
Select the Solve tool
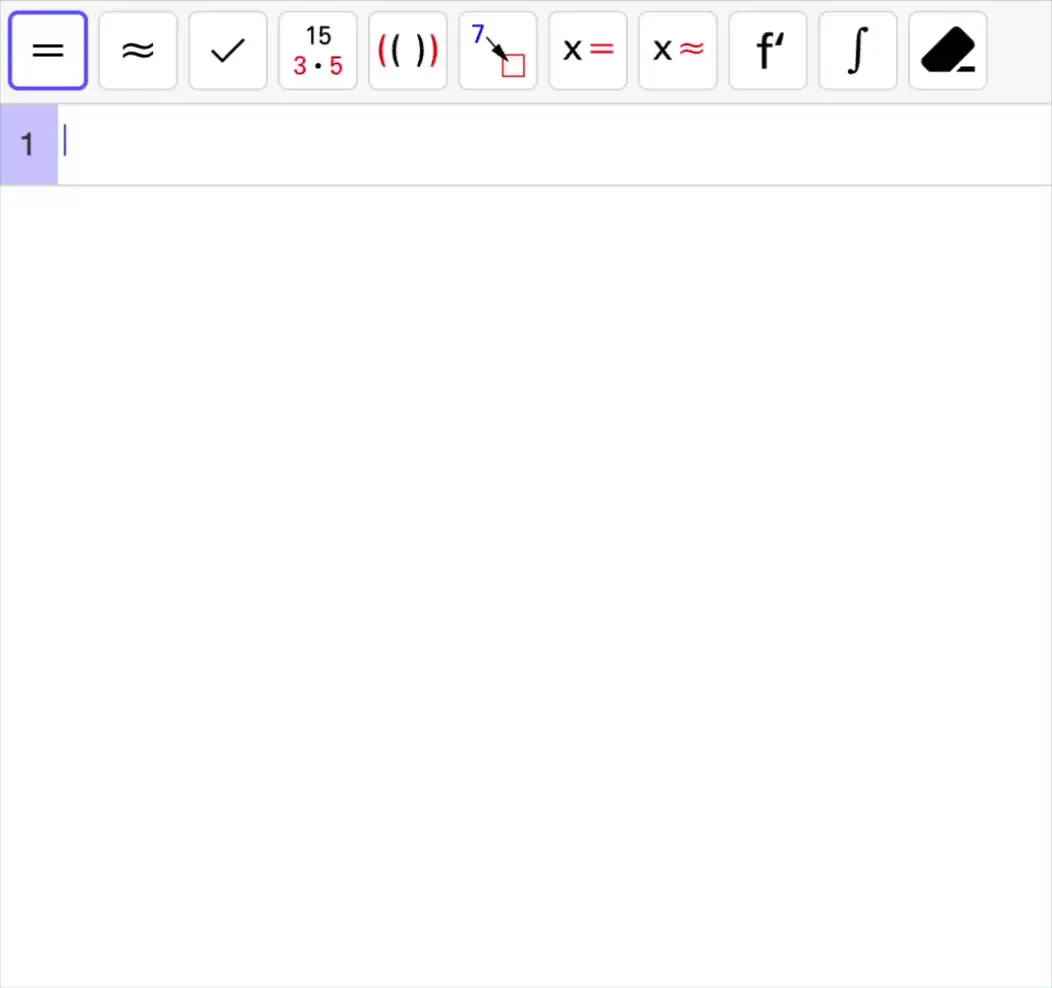[x=587, y=50]
